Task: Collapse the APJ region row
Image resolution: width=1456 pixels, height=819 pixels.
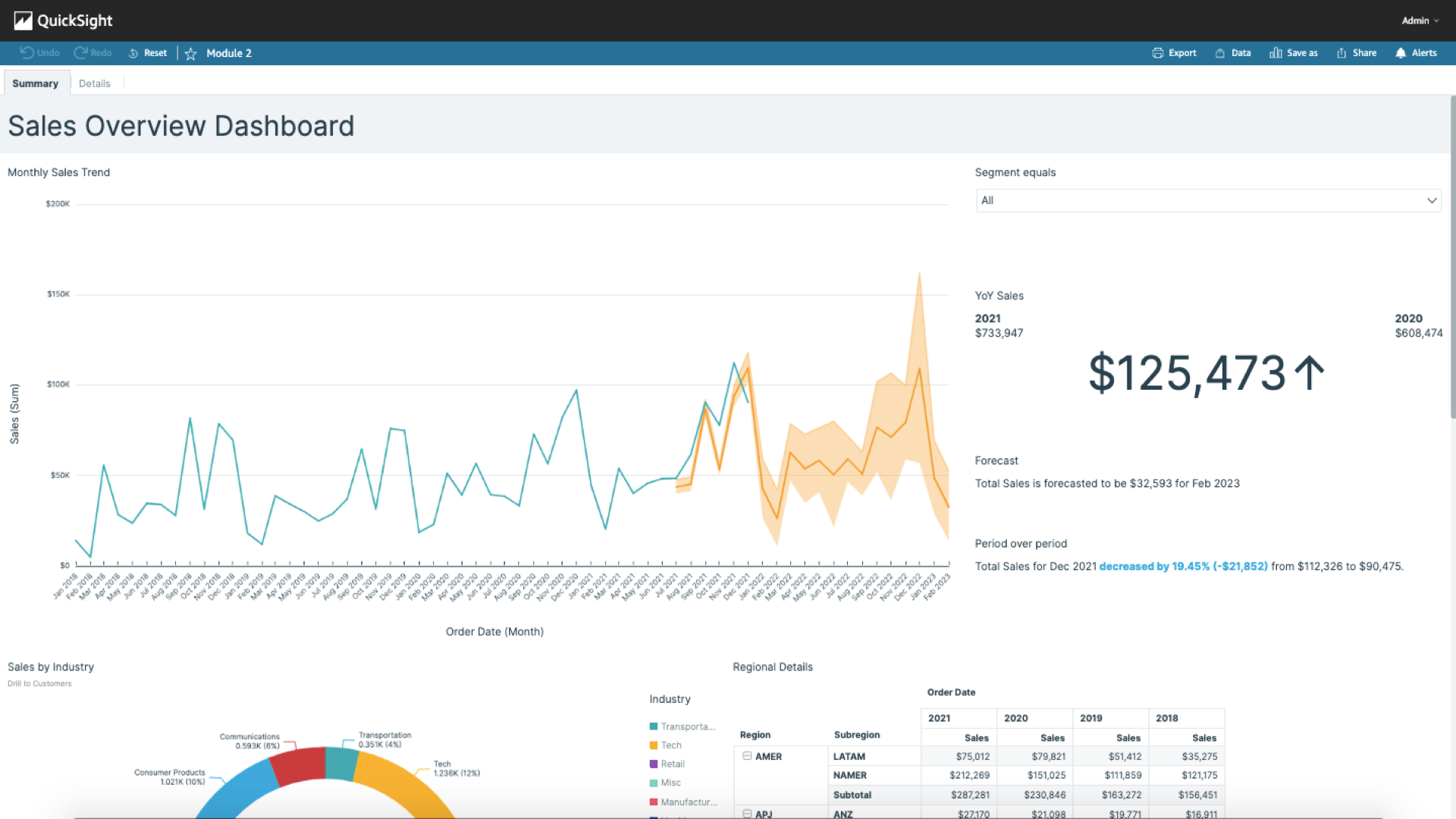Action: pyautogui.click(x=747, y=814)
